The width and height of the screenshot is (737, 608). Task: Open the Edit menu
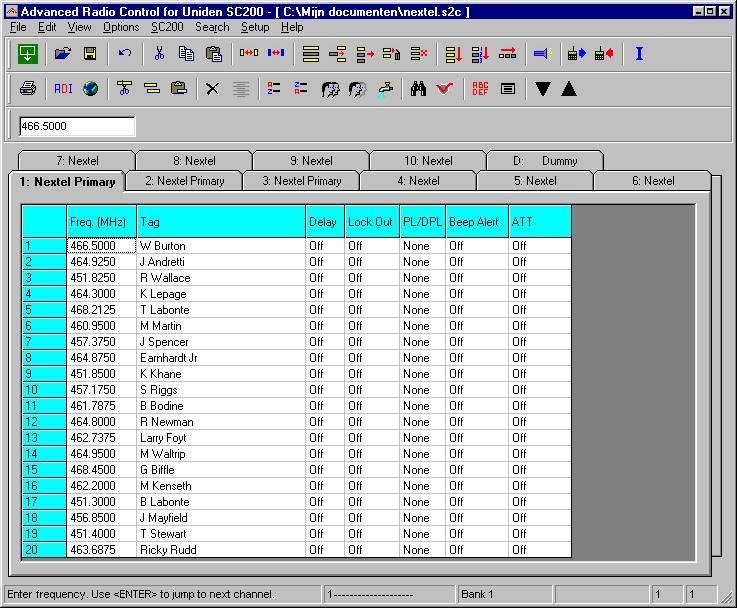click(47, 27)
